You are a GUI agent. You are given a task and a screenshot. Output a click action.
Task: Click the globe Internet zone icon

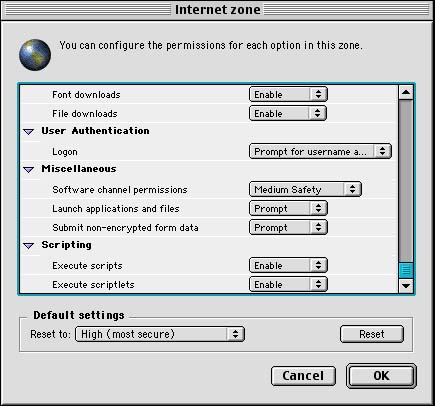[x=35, y=55]
